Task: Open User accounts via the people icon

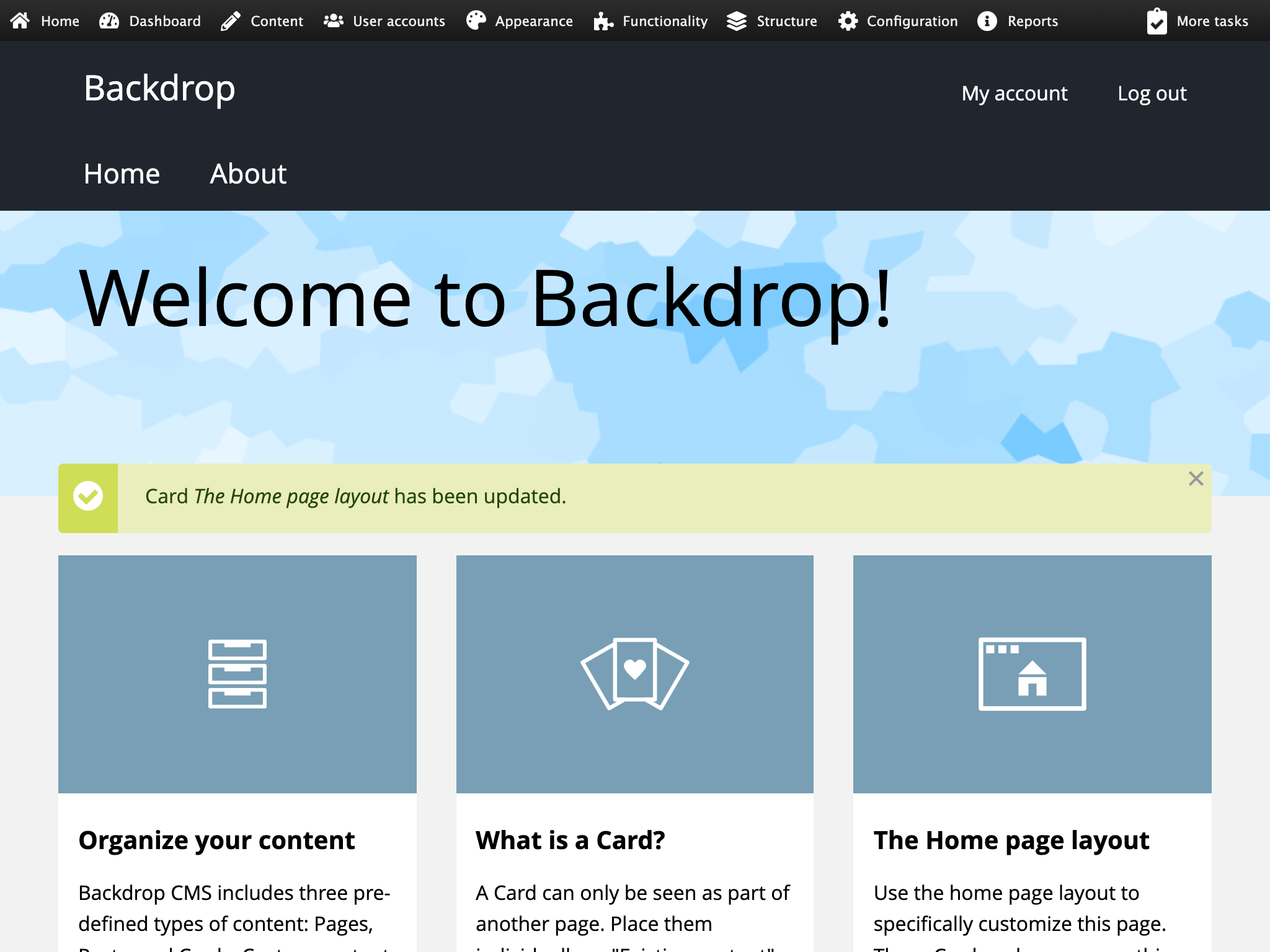Action: [332, 20]
